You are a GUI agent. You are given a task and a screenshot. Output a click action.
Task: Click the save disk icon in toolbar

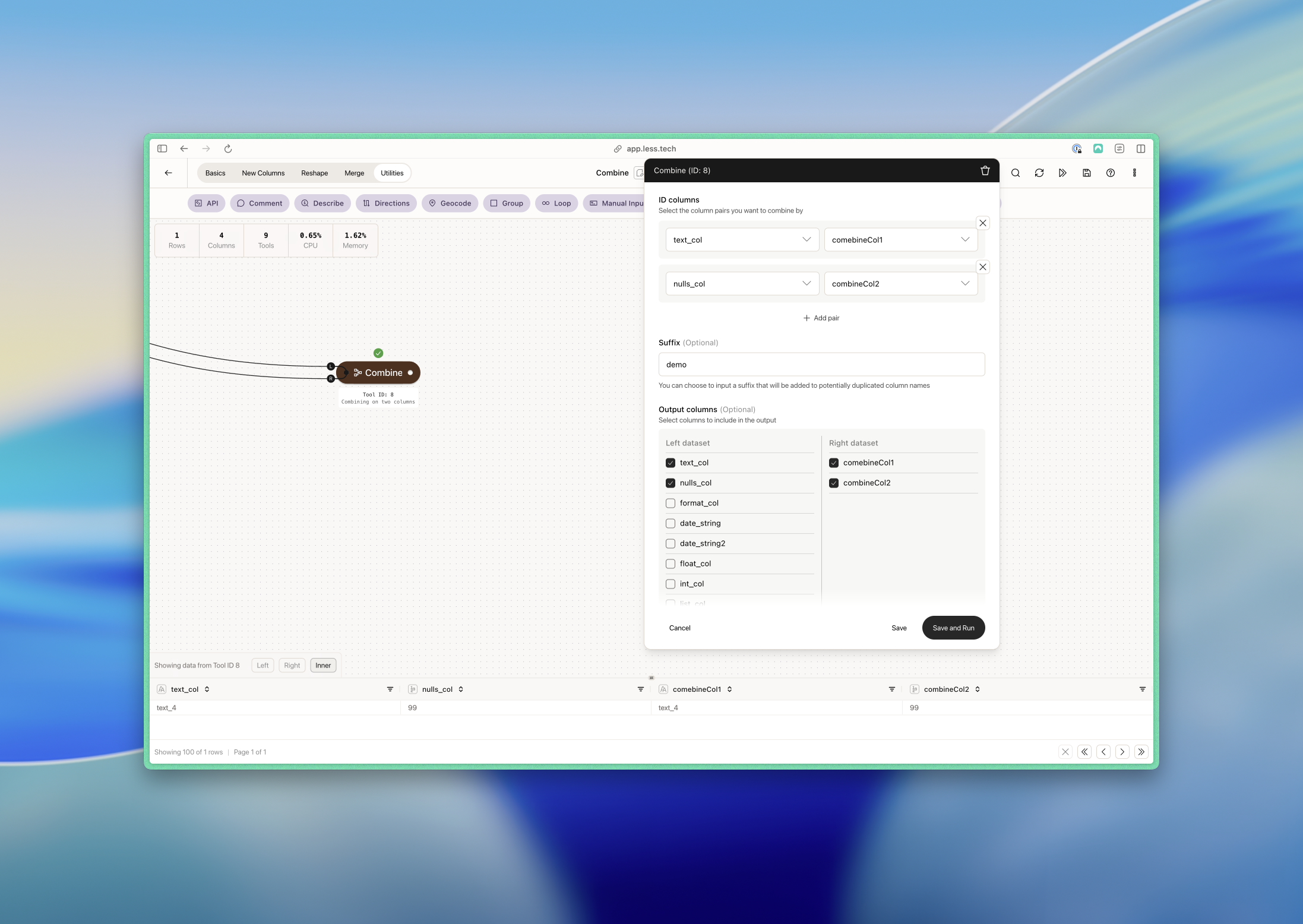1086,173
